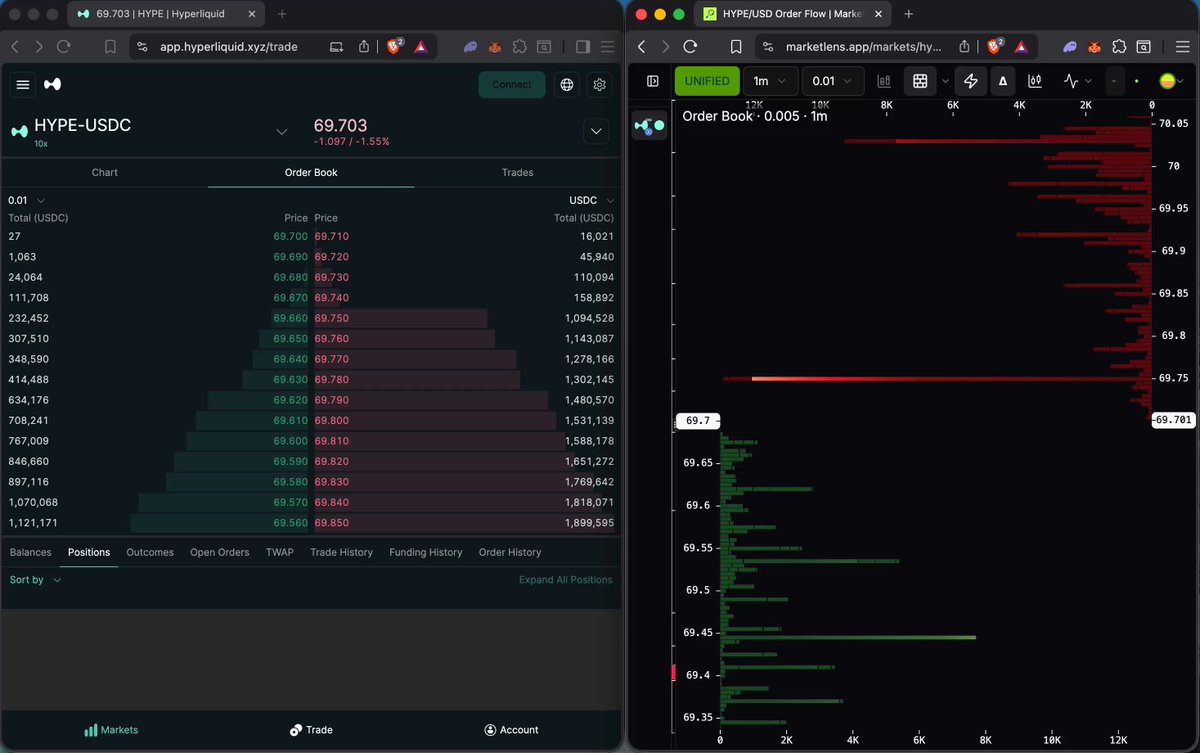Screen dimensions: 1200x753
Task: Click the 69.7 price label on chart
Action: tap(697, 421)
